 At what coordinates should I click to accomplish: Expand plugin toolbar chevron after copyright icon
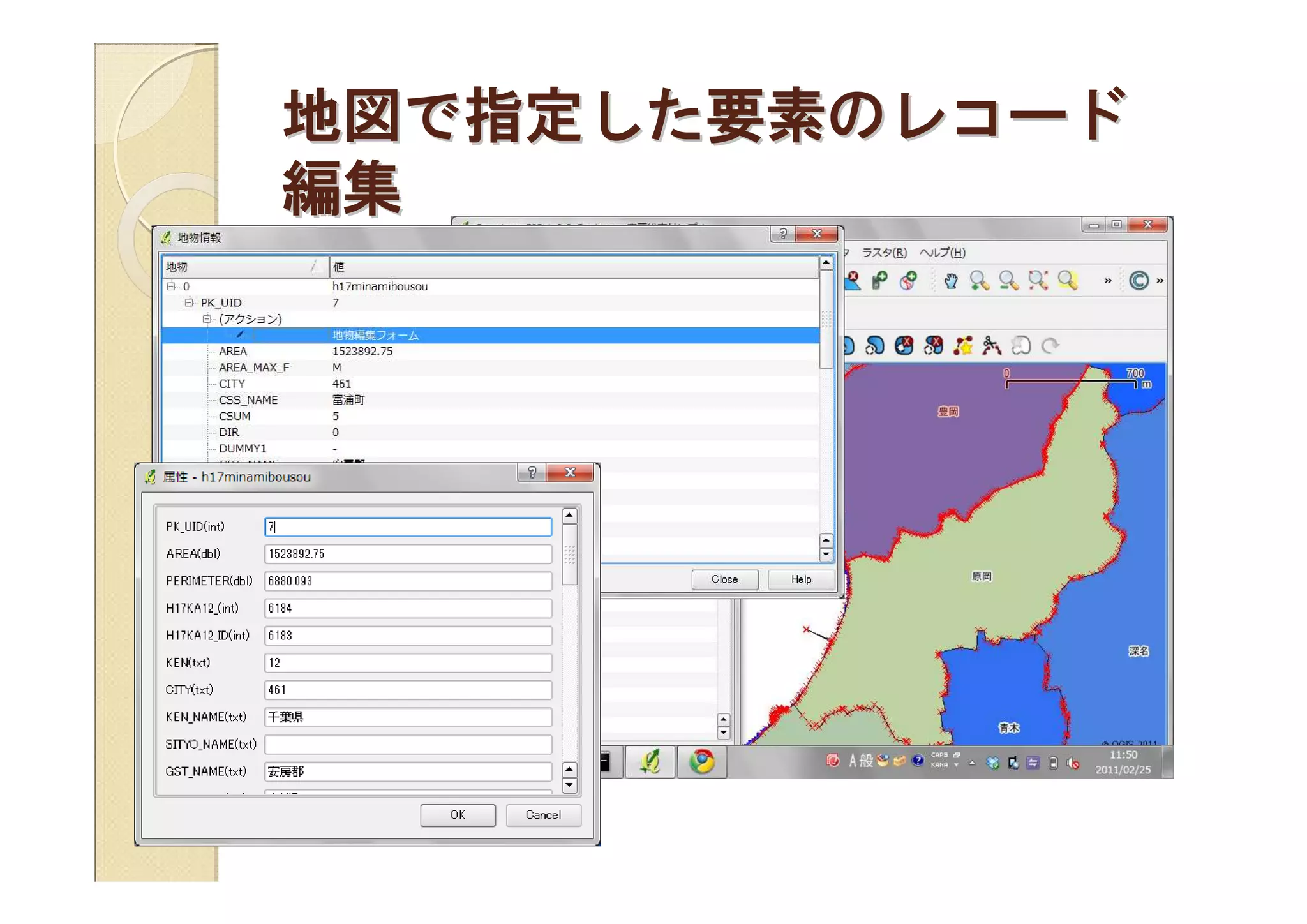[1160, 281]
